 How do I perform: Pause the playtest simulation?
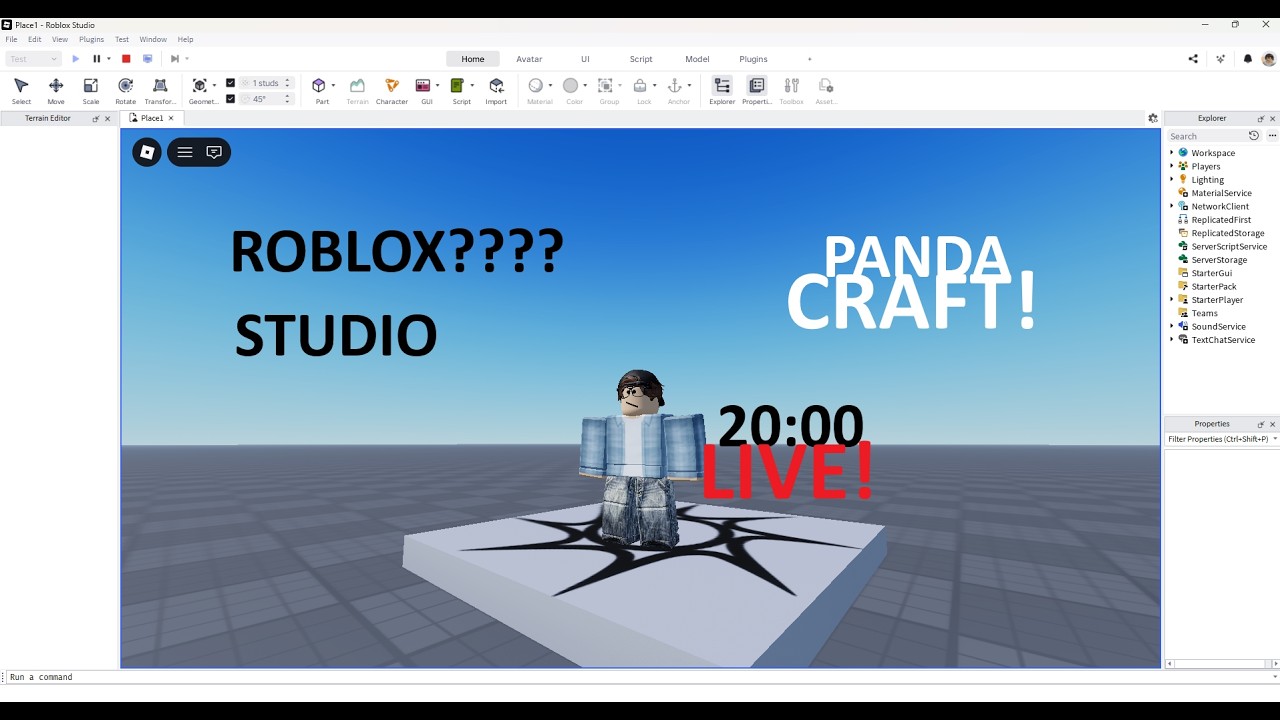[97, 59]
